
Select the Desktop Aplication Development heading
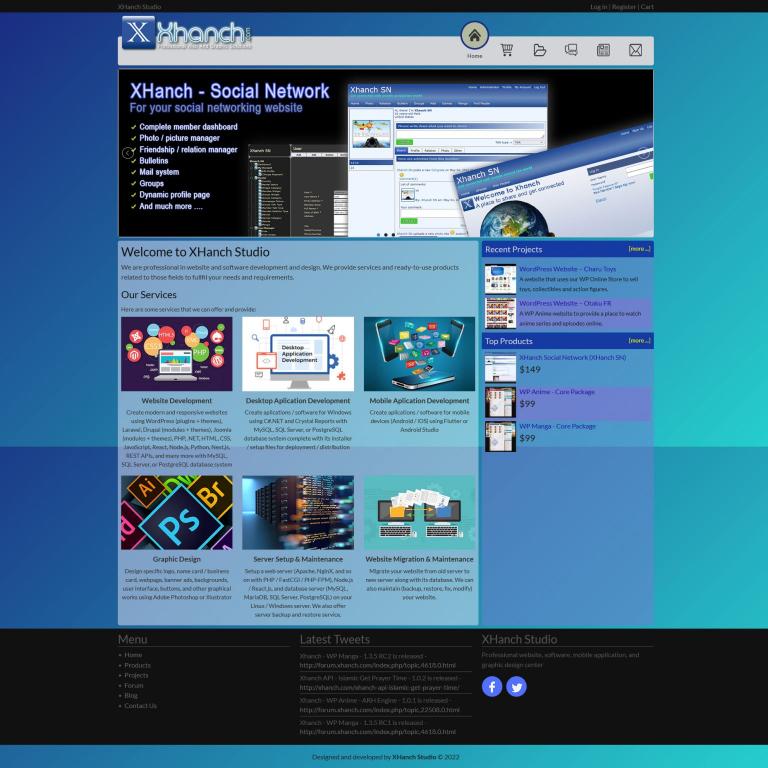[x=298, y=401]
